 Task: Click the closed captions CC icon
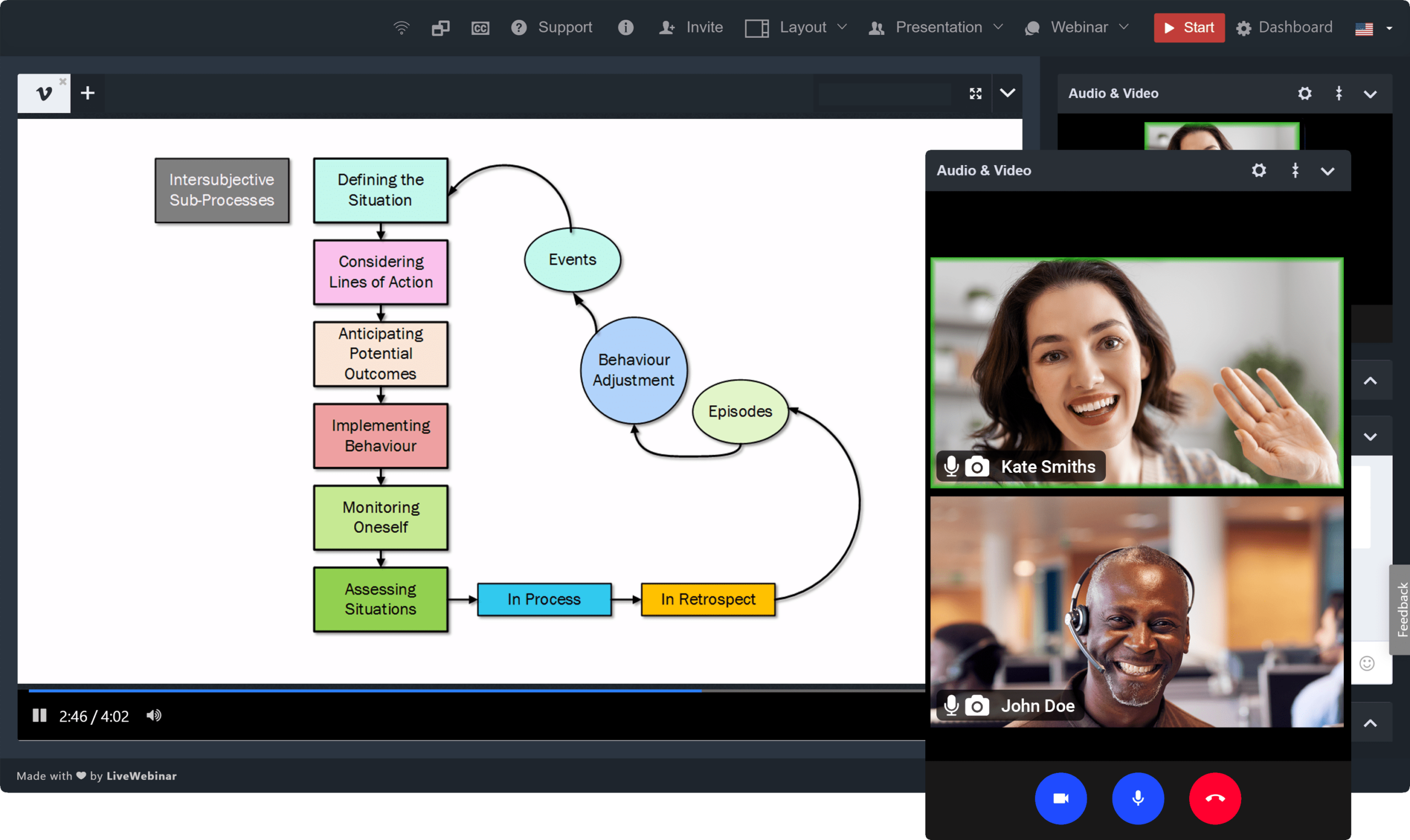[480, 28]
